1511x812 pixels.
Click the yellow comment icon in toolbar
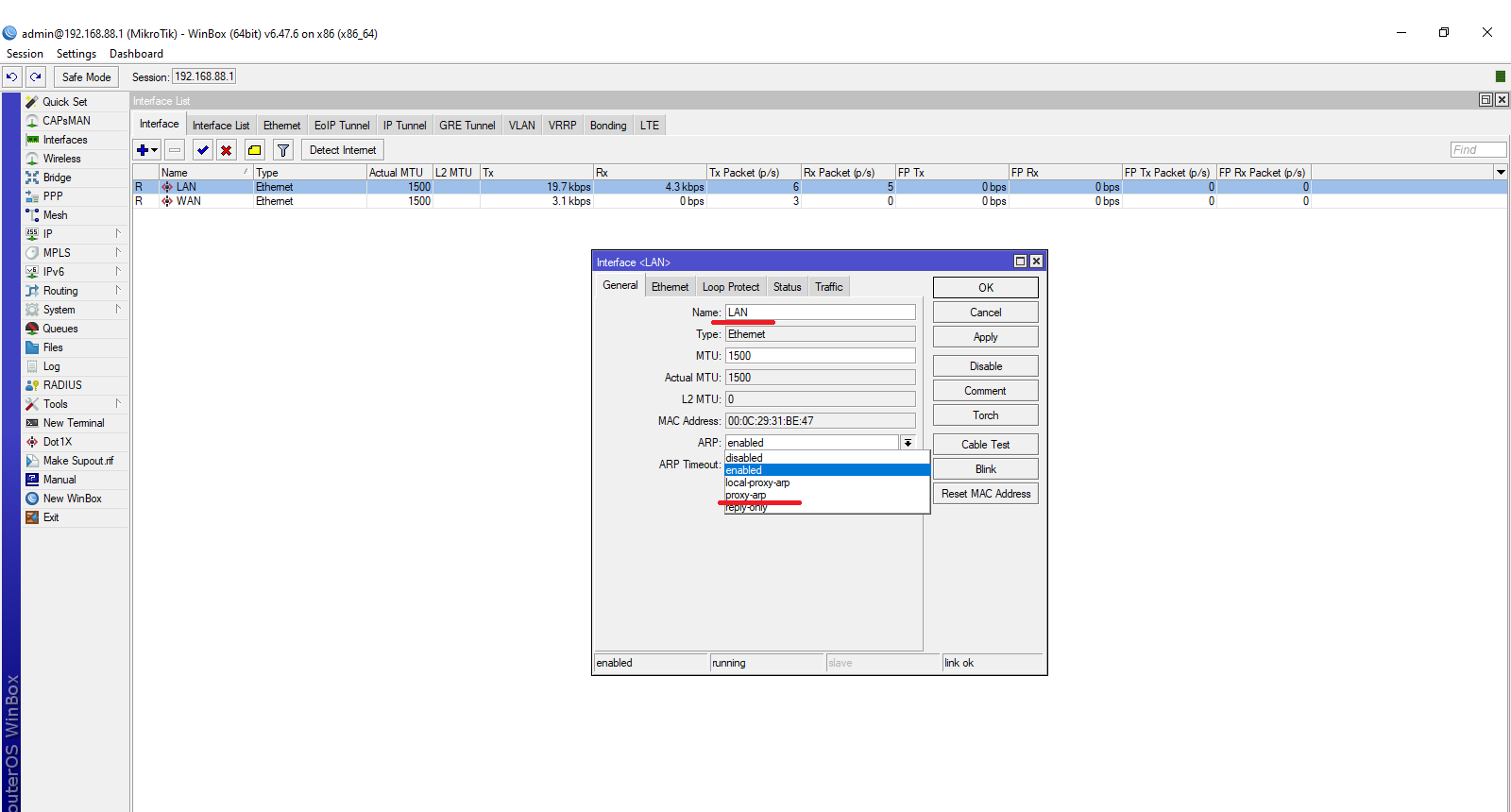(x=254, y=150)
